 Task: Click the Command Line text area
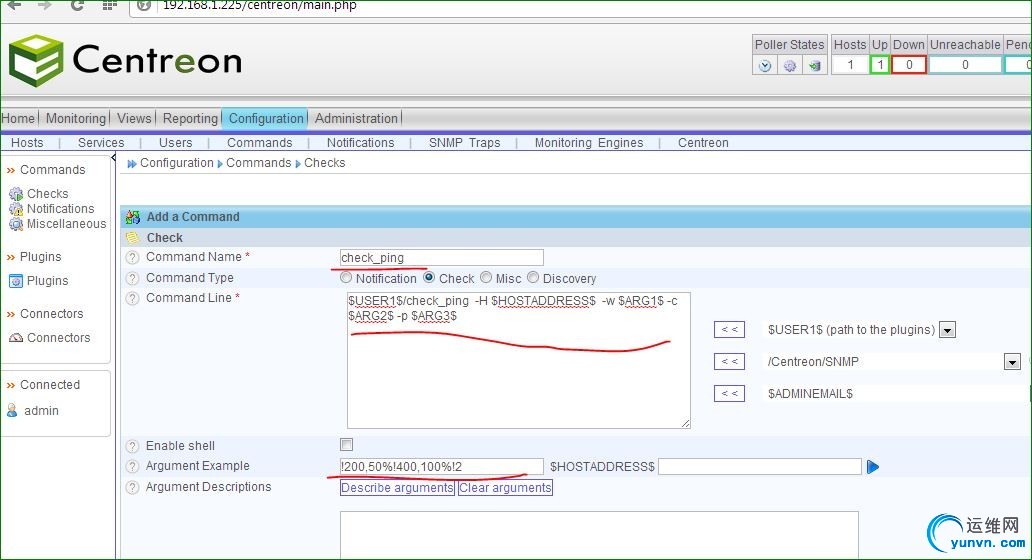tap(519, 361)
